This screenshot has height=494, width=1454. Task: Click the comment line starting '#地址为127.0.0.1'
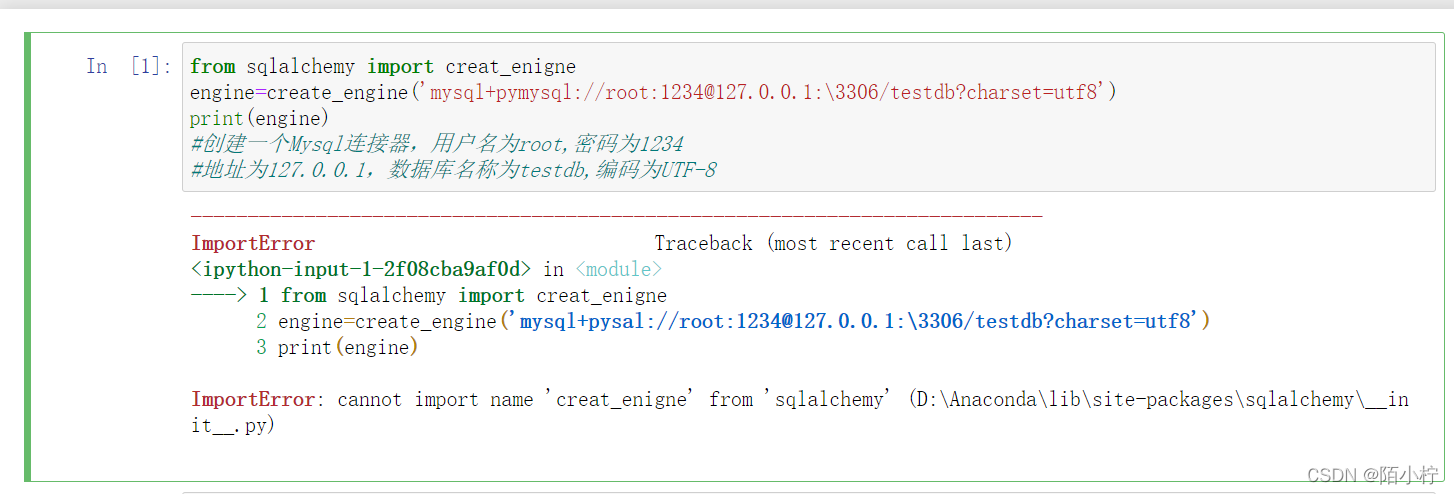tap(453, 170)
